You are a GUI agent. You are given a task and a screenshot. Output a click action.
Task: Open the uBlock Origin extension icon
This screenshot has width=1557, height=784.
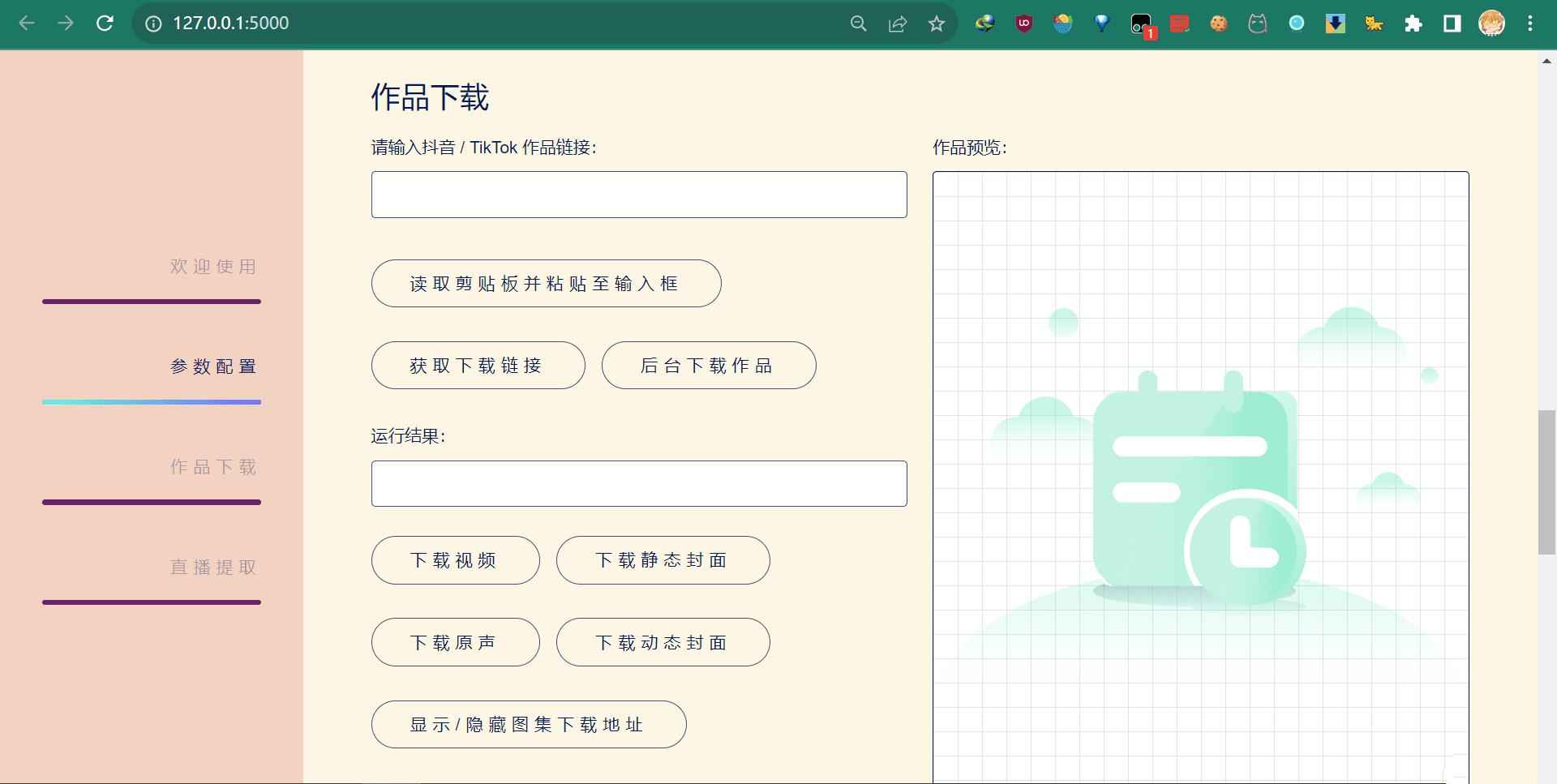(1024, 24)
